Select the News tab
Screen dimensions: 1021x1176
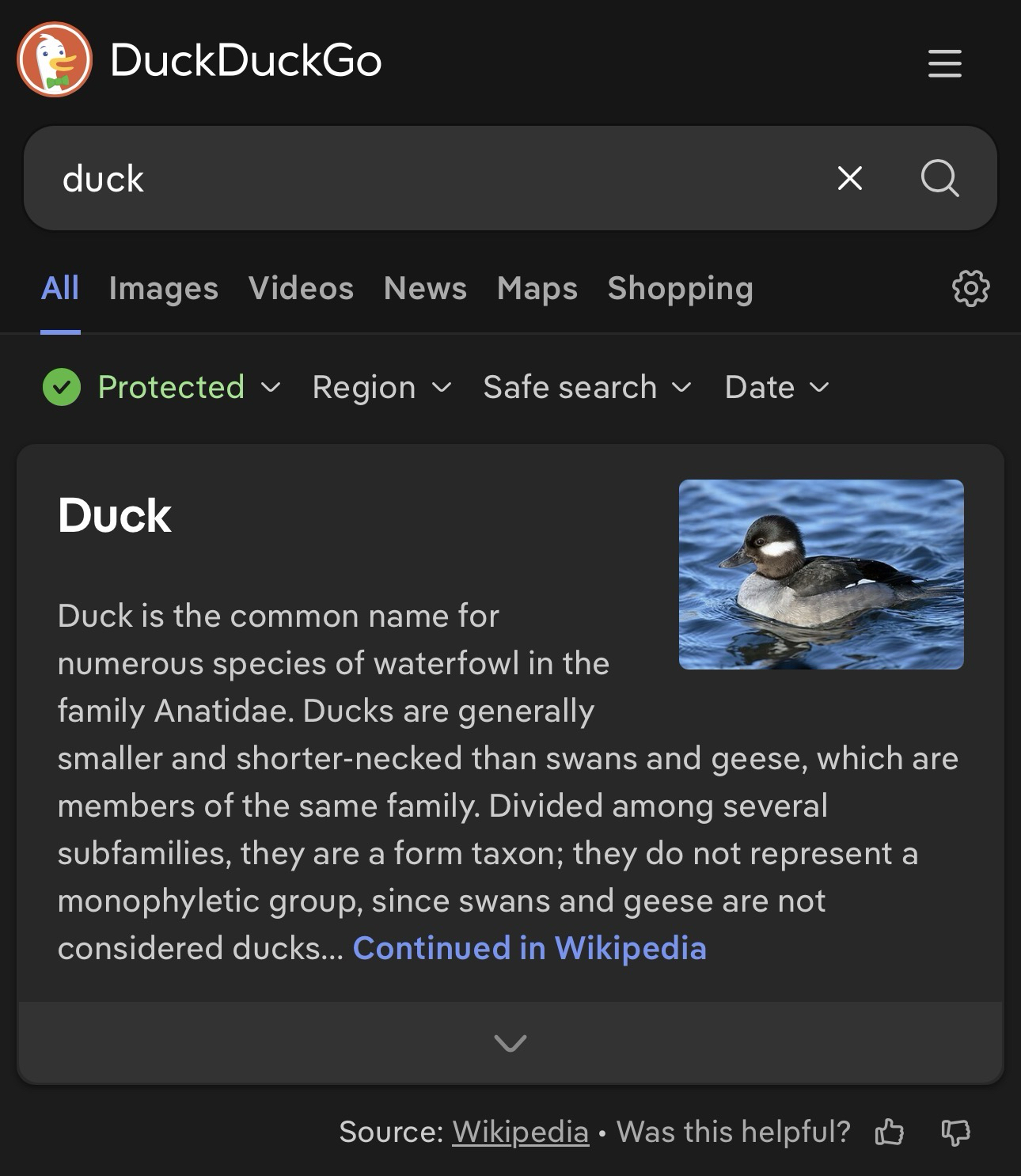point(425,288)
